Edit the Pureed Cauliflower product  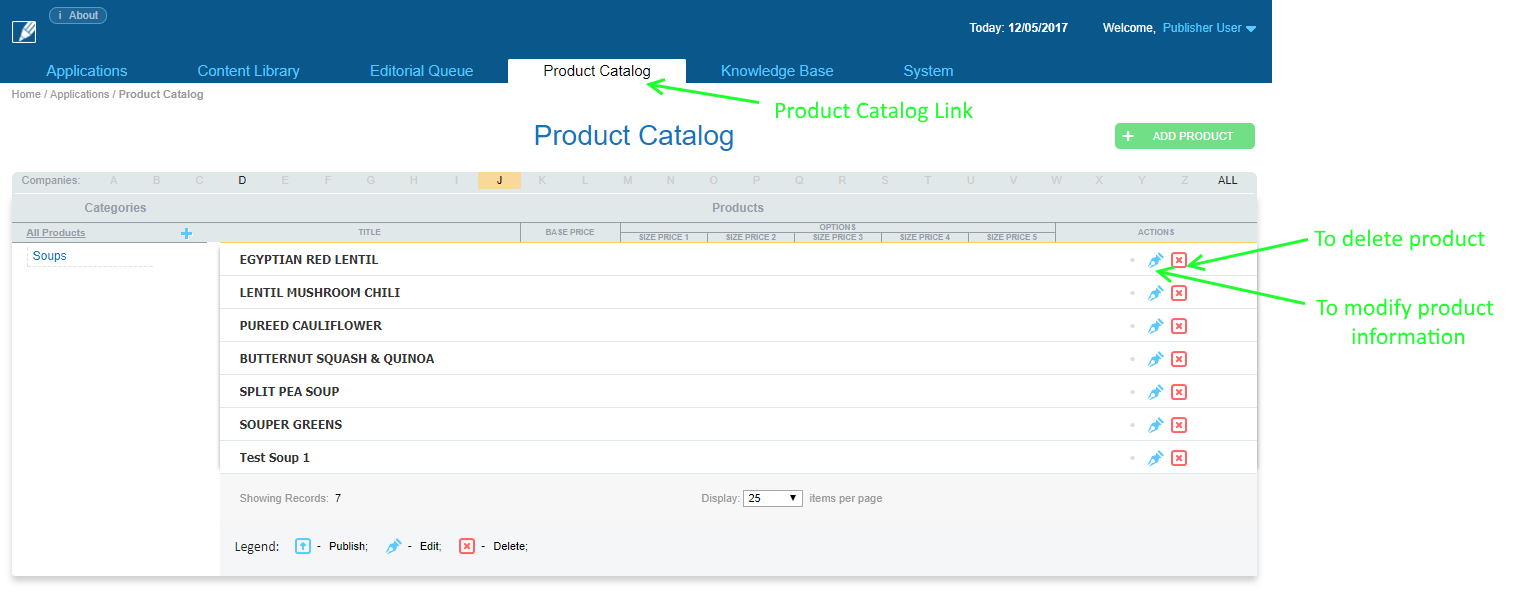coord(1156,326)
